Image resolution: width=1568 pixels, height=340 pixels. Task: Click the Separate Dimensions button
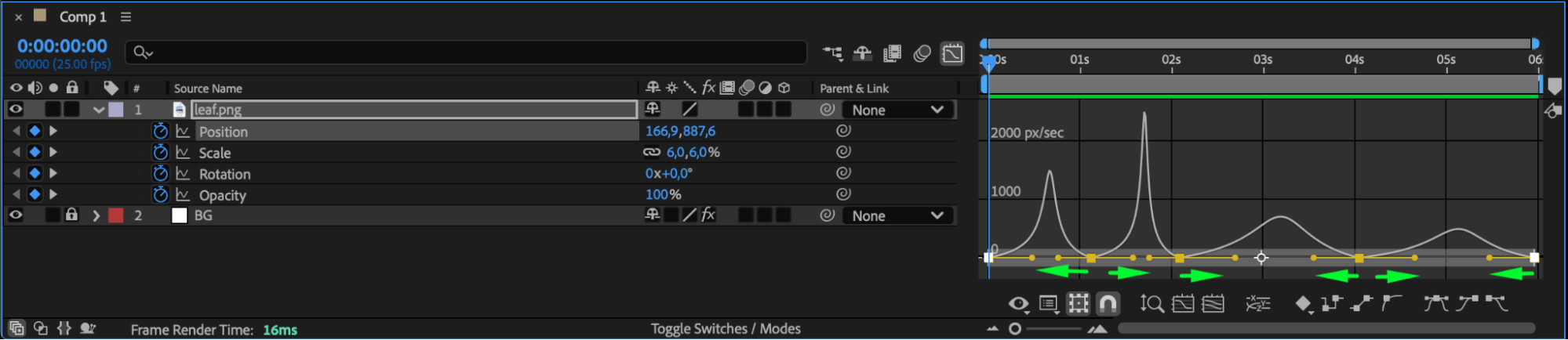click(x=1257, y=303)
